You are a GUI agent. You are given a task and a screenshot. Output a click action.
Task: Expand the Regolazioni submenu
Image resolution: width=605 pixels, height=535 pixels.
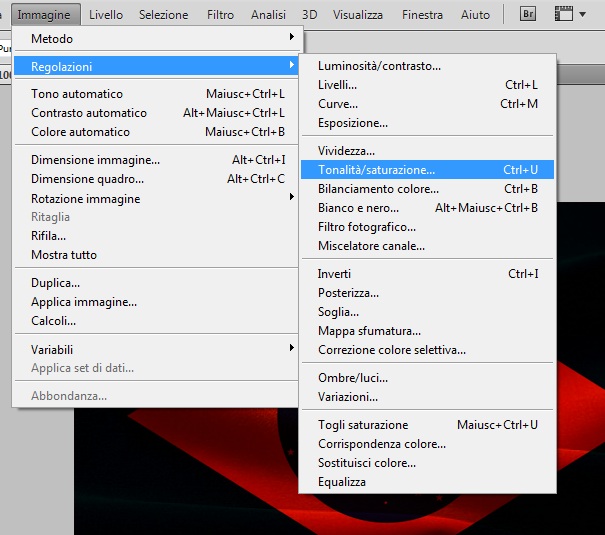tap(156, 66)
